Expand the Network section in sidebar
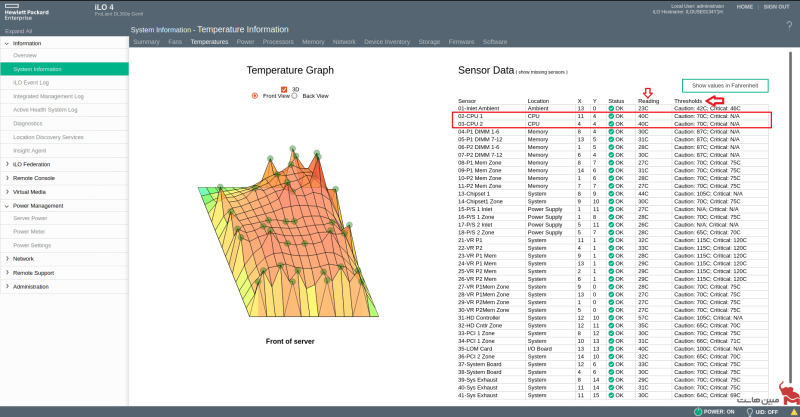The height and width of the screenshot is (417, 800). (7, 259)
